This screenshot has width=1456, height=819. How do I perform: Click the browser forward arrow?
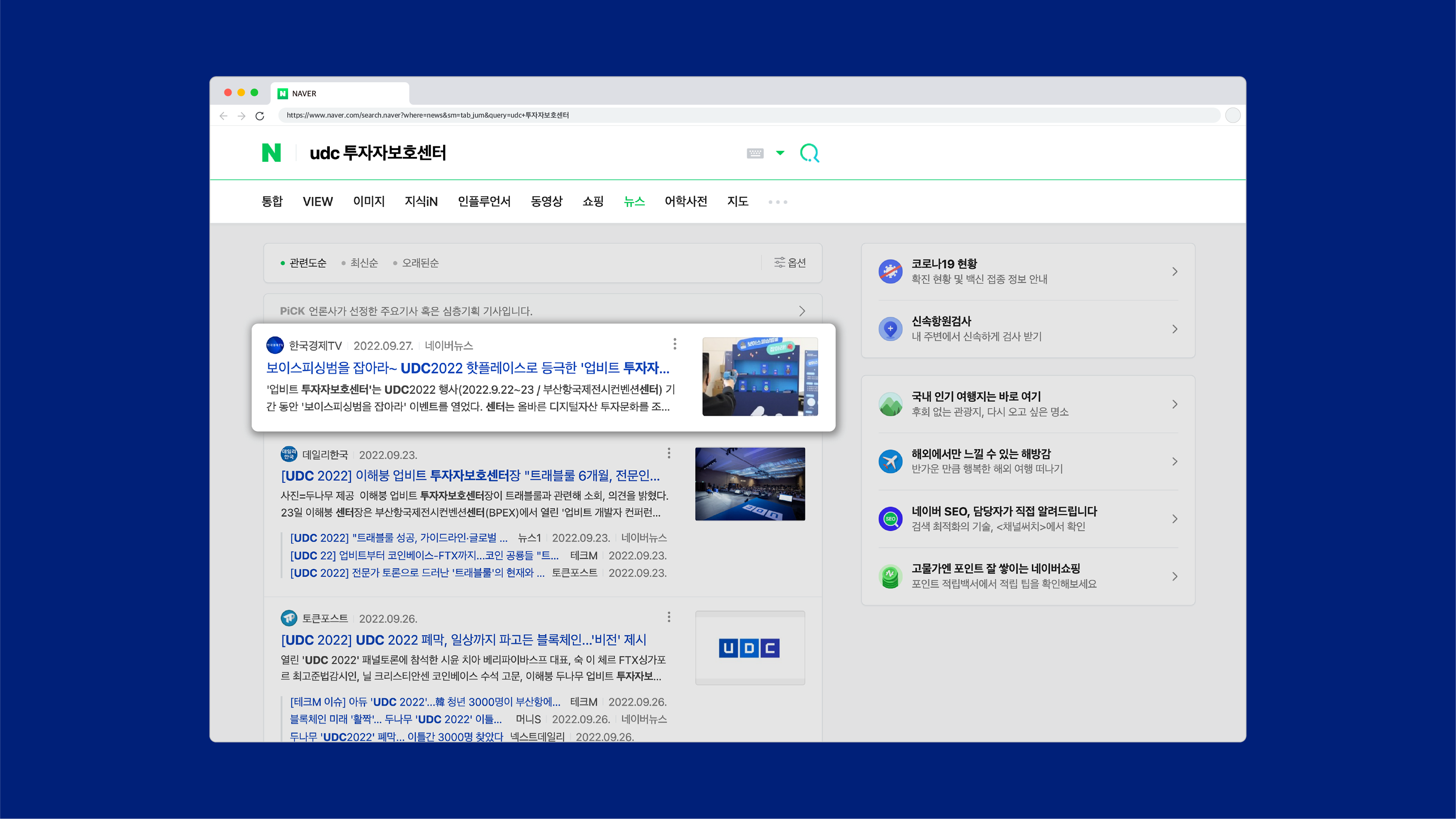242,116
